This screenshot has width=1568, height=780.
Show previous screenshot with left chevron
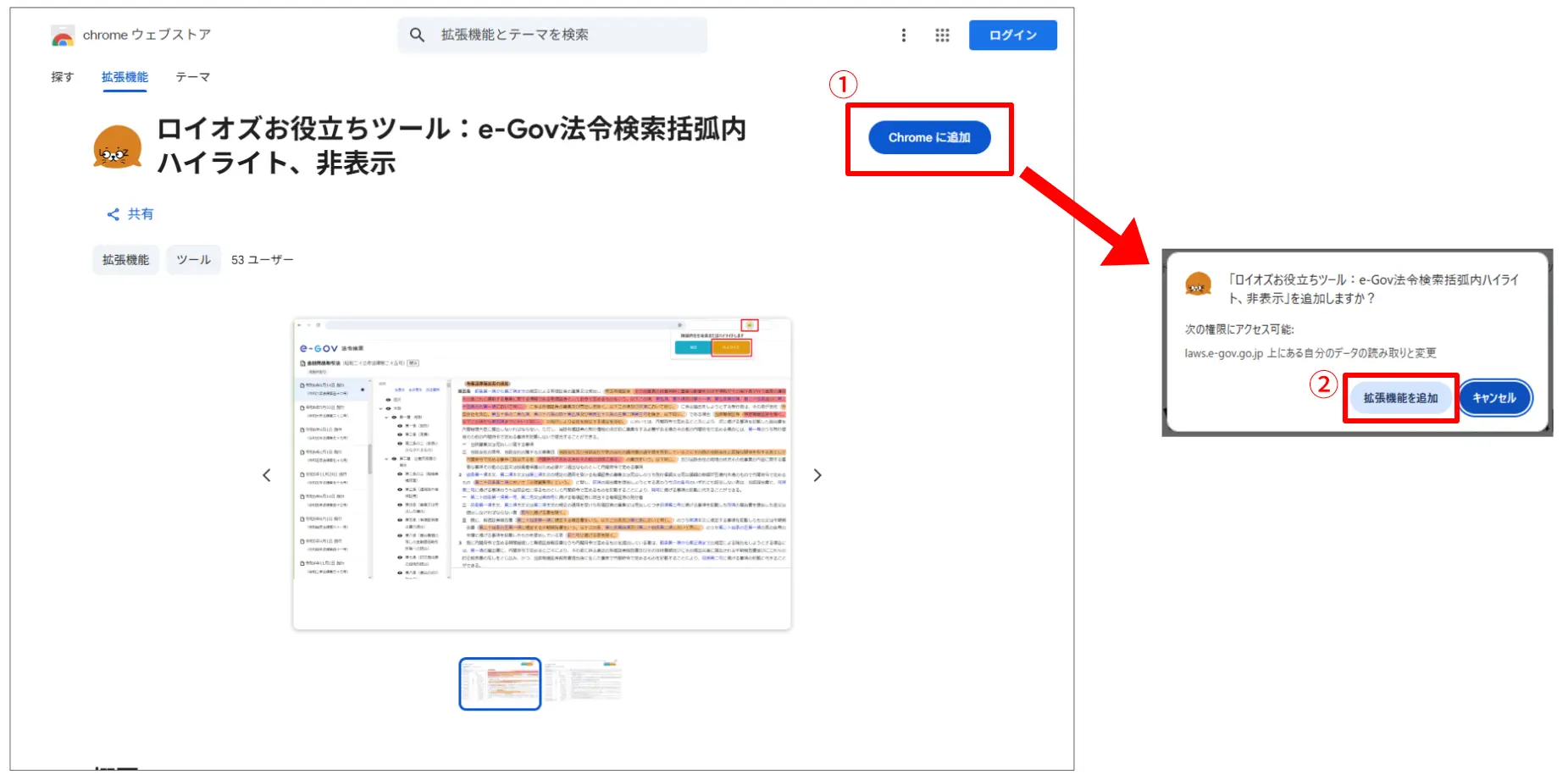click(x=267, y=475)
